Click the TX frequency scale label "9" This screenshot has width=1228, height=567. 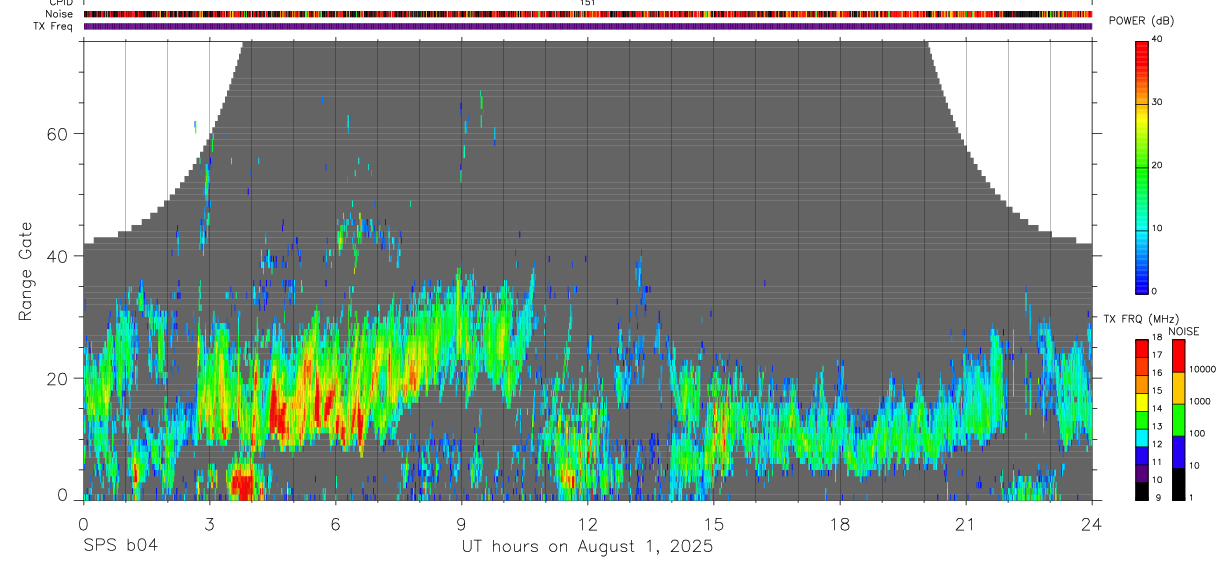tap(1156, 497)
